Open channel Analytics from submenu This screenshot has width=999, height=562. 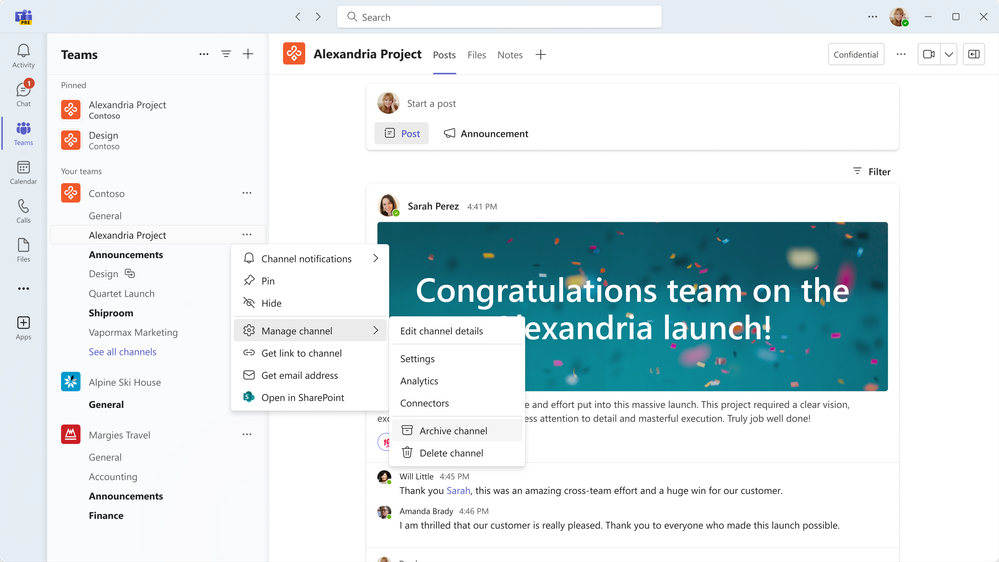tap(457, 381)
